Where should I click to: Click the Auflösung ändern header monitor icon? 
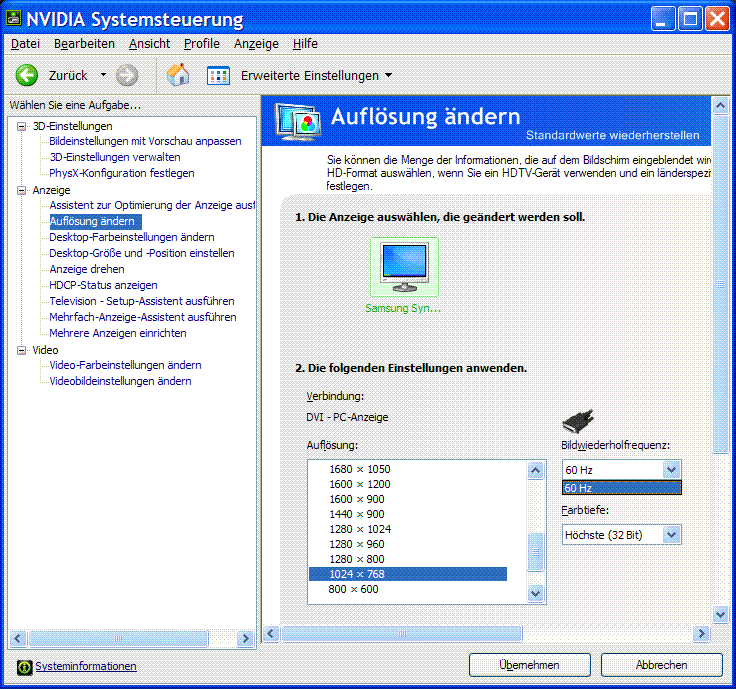pos(298,122)
